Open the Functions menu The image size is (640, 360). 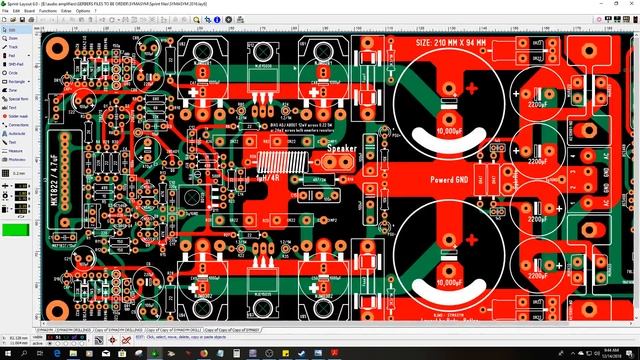(x=48, y=11)
